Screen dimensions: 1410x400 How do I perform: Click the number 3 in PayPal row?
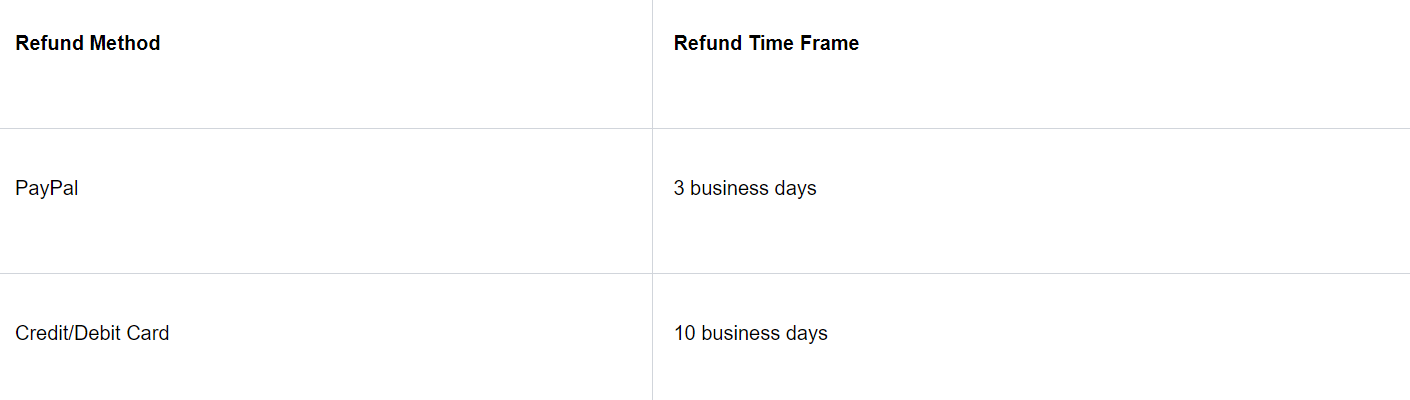[679, 188]
